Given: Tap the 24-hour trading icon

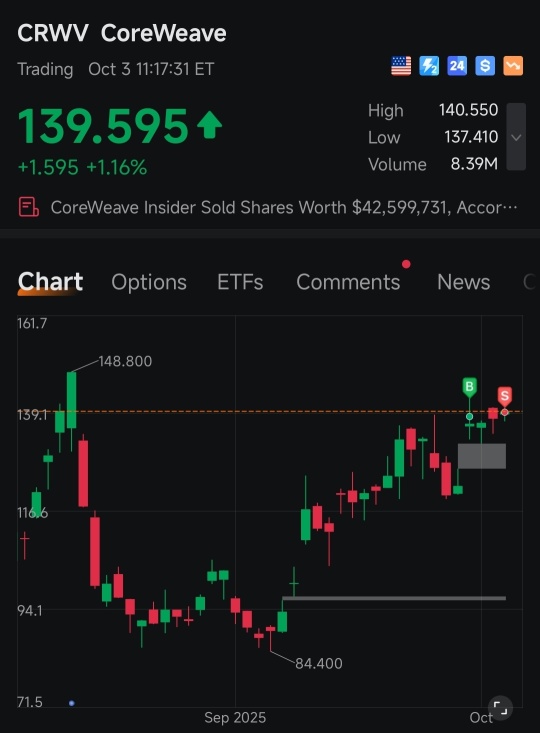Looking at the screenshot, I should [x=457, y=66].
